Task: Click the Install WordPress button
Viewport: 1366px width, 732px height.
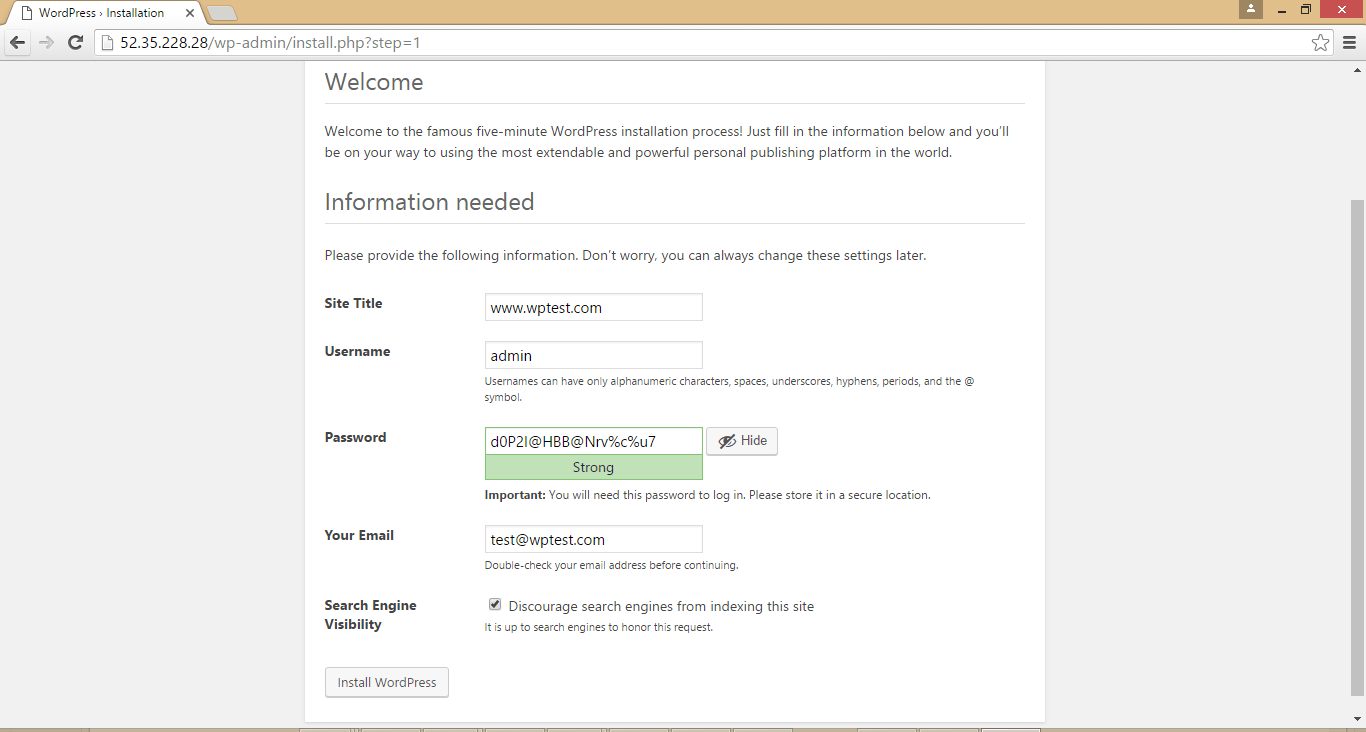Action: (386, 682)
